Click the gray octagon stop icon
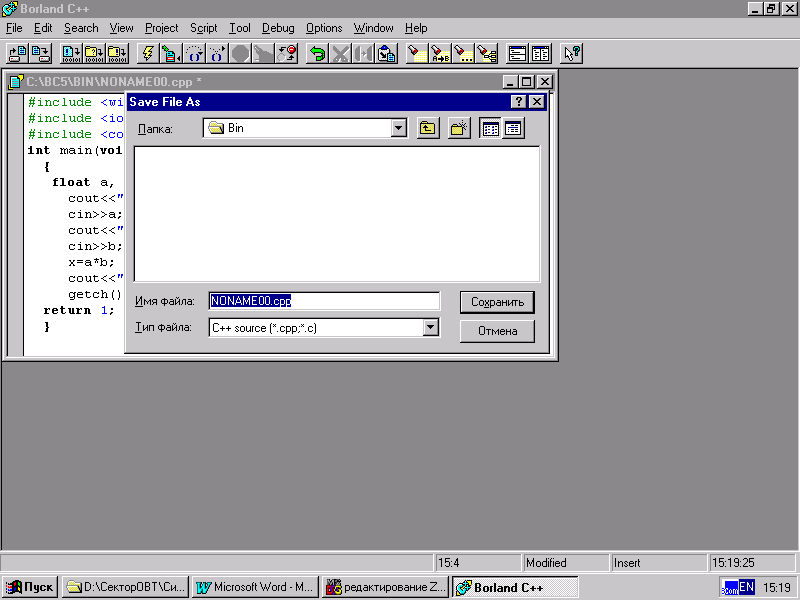800x600 pixels. pos(240,54)
